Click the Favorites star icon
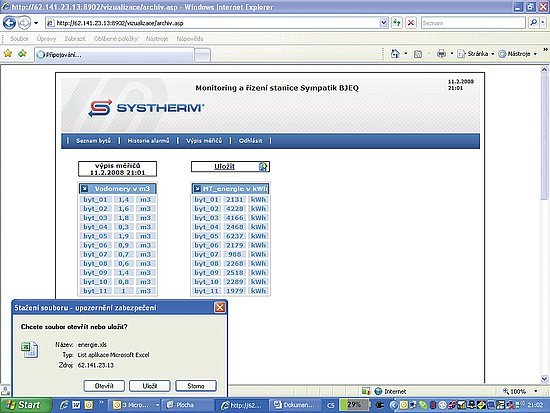The width and height of the screenshot is (550, 413). 8,54
